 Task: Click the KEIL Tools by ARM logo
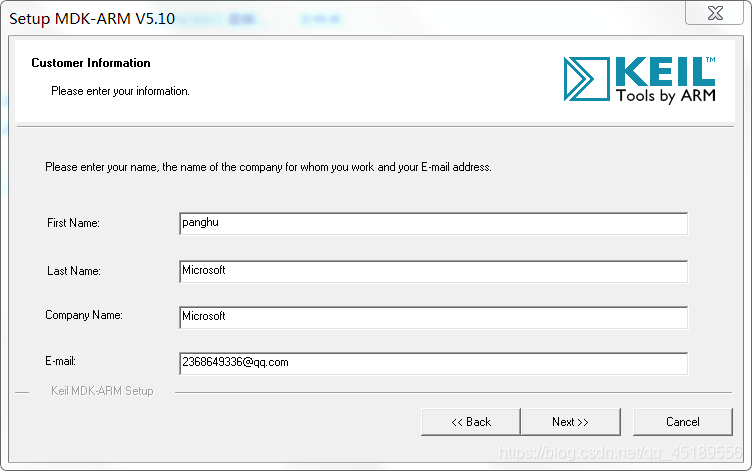tap(640, 80)
